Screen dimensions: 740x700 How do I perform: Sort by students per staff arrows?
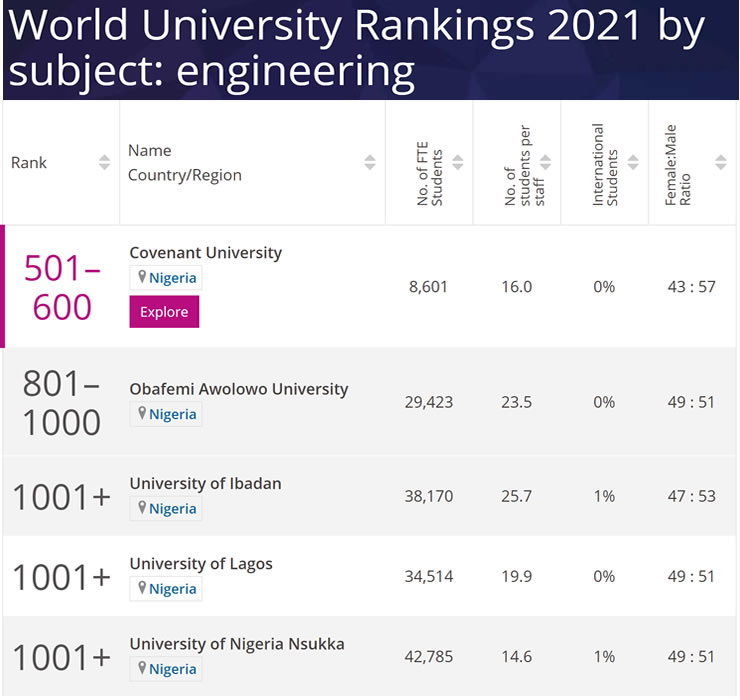(546, 162)
